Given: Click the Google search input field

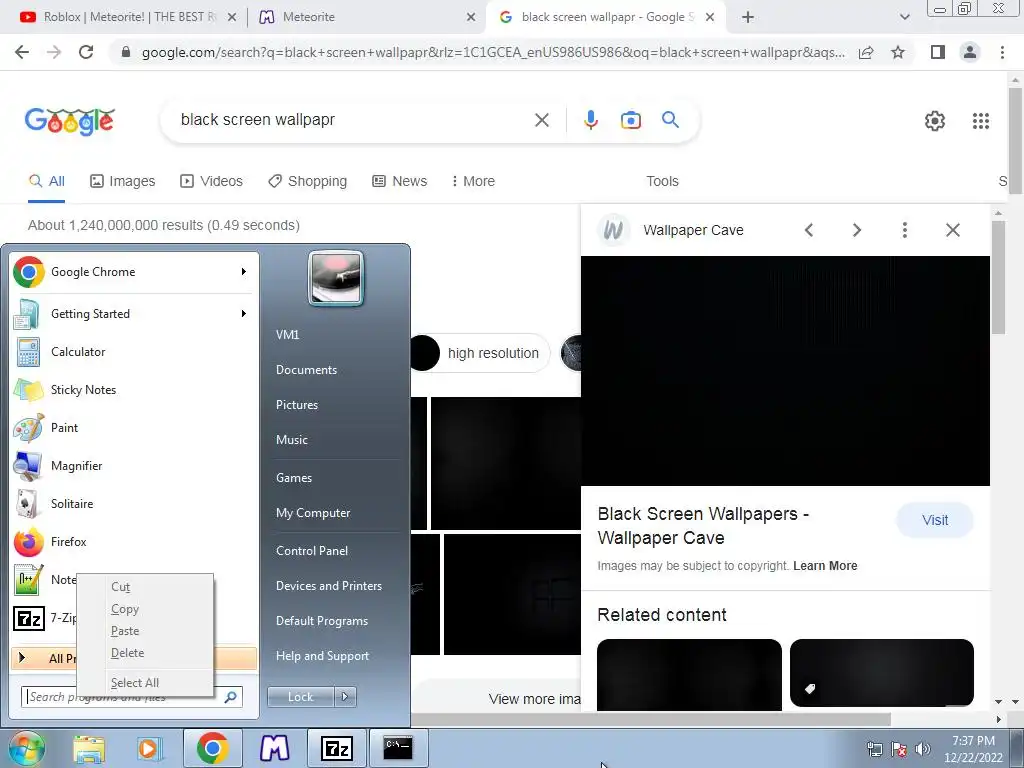Looking at the screenshot, I should [353, 120].
